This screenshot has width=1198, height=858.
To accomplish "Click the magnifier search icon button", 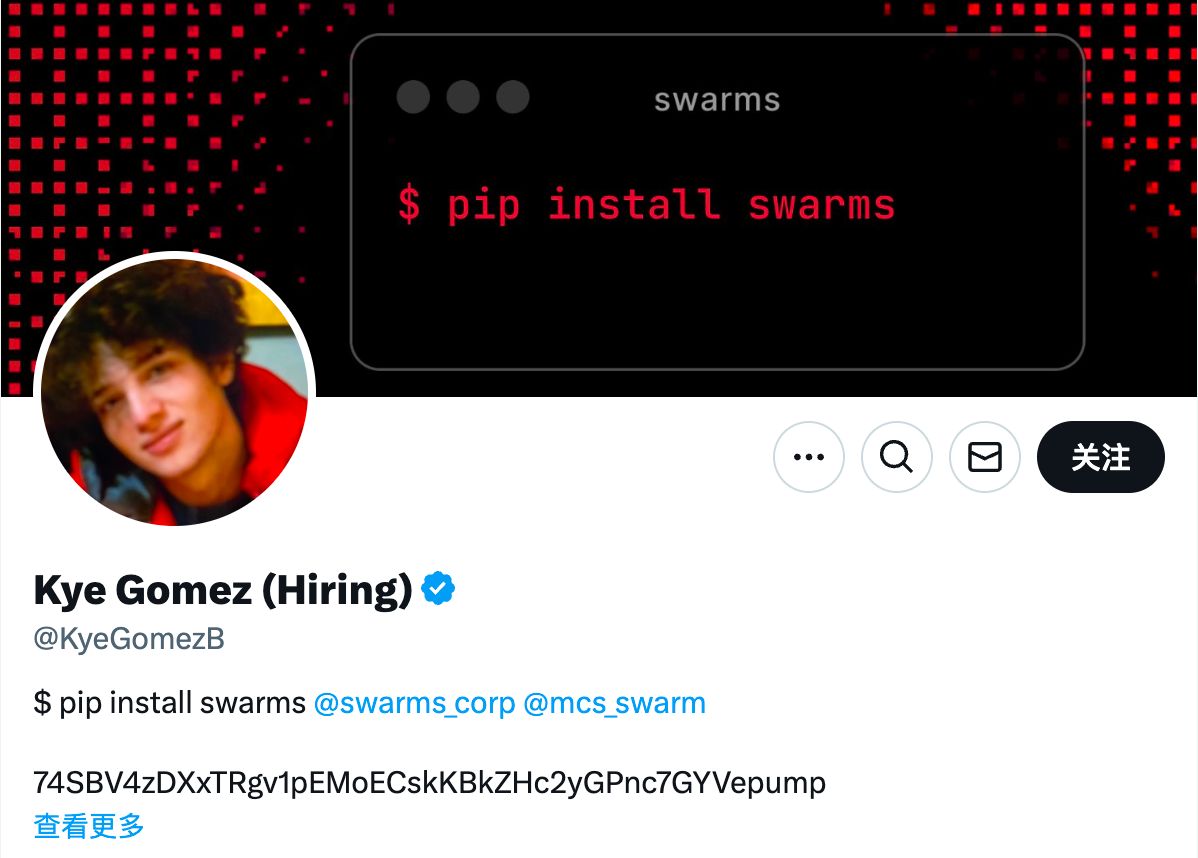I will click(x=896, y=457).
